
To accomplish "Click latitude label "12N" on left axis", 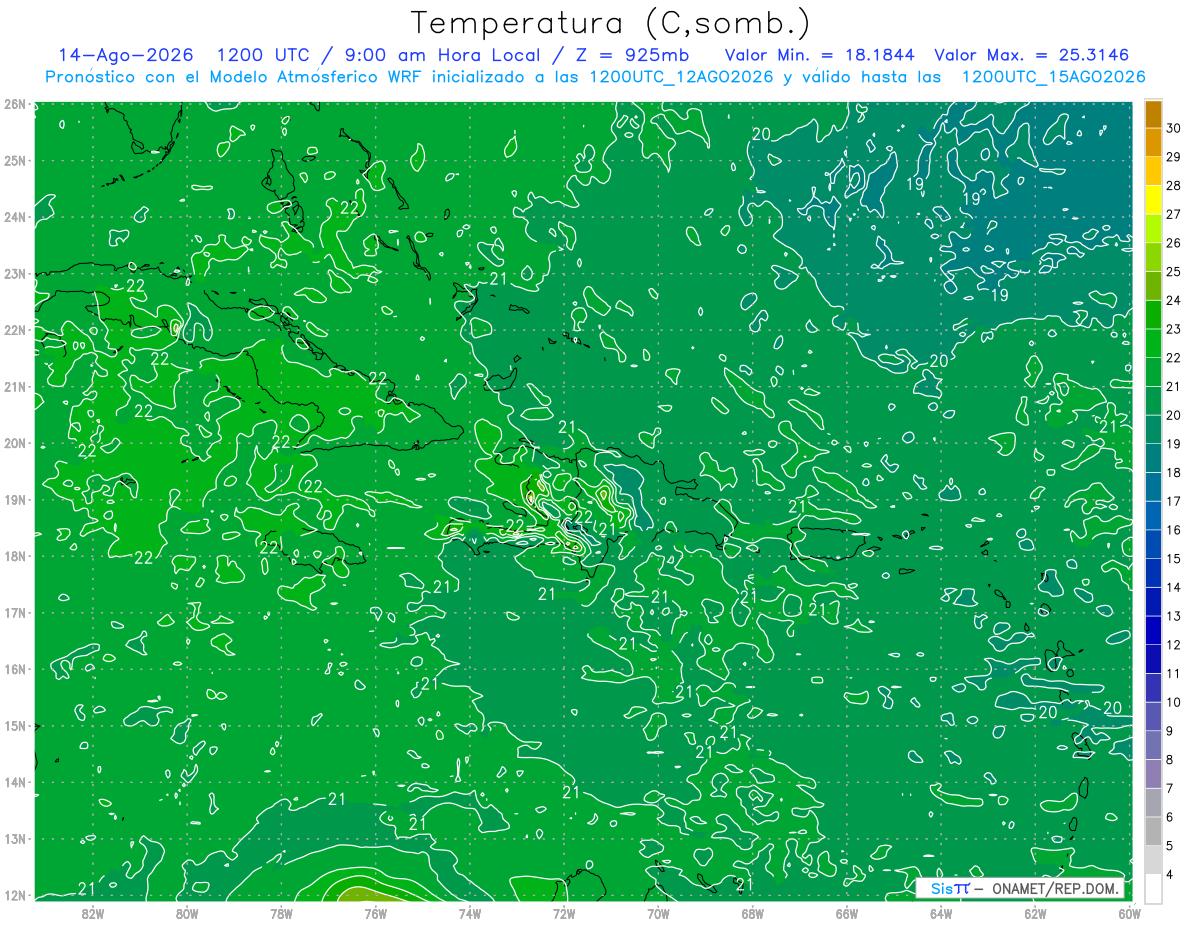I will [15, 895].
